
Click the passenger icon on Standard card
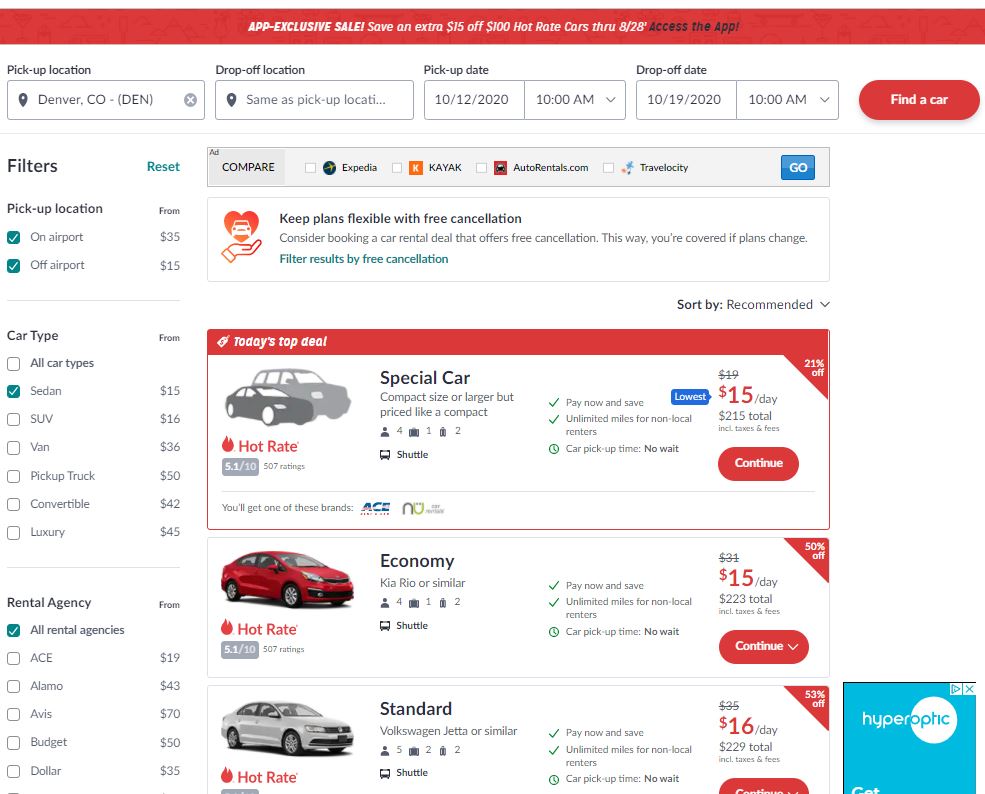(x=385, y=751)
